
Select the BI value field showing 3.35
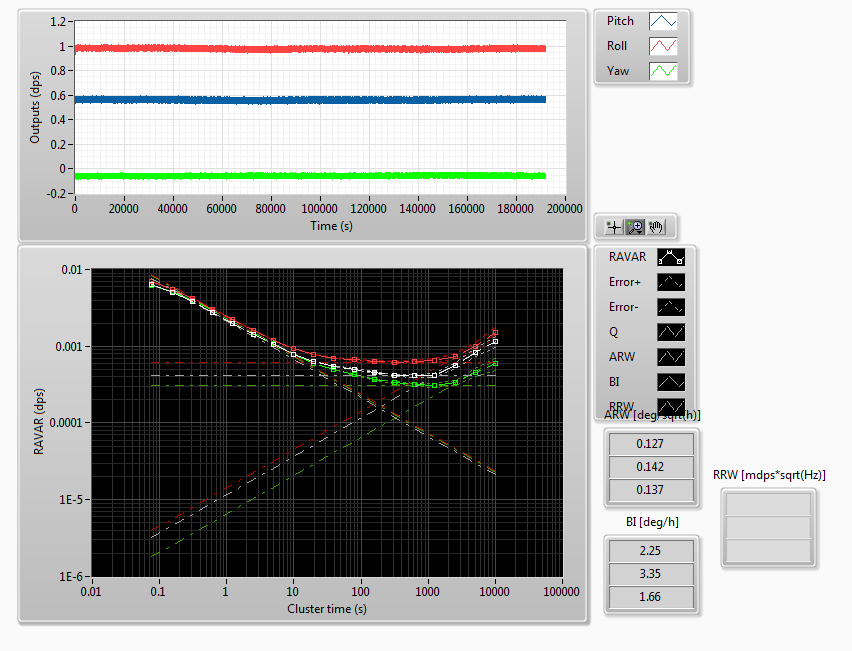(x=650, y=574)
